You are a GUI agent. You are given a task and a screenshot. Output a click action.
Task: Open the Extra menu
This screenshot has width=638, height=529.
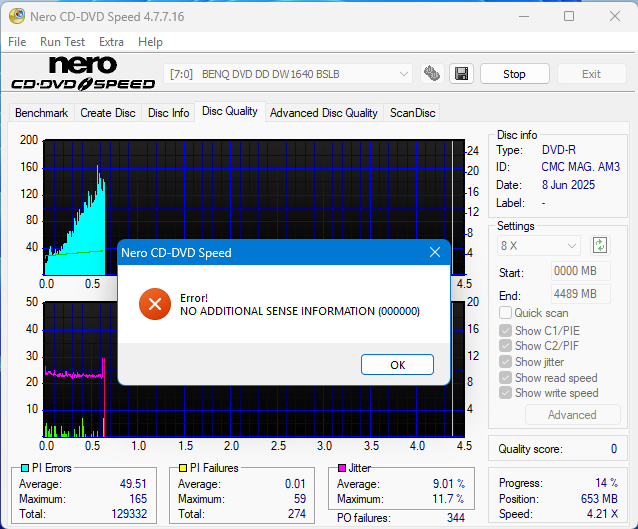click(x=111, y=42)
